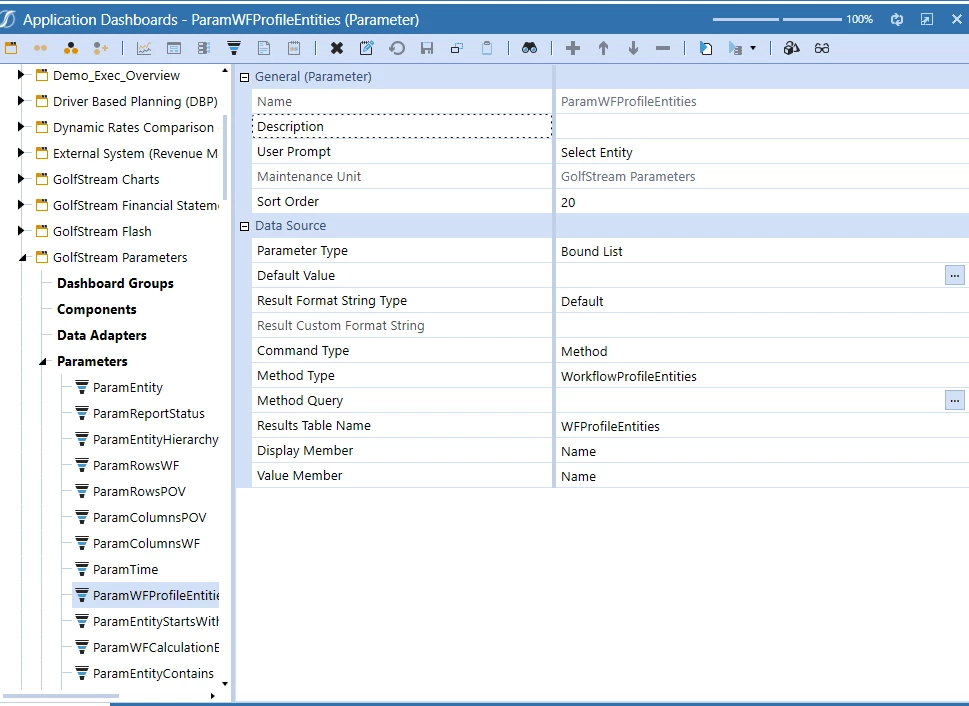This screenshot has width=969, height=706.
Task: Expand the GolfStream Charts tree node
Action: point(20,179)
